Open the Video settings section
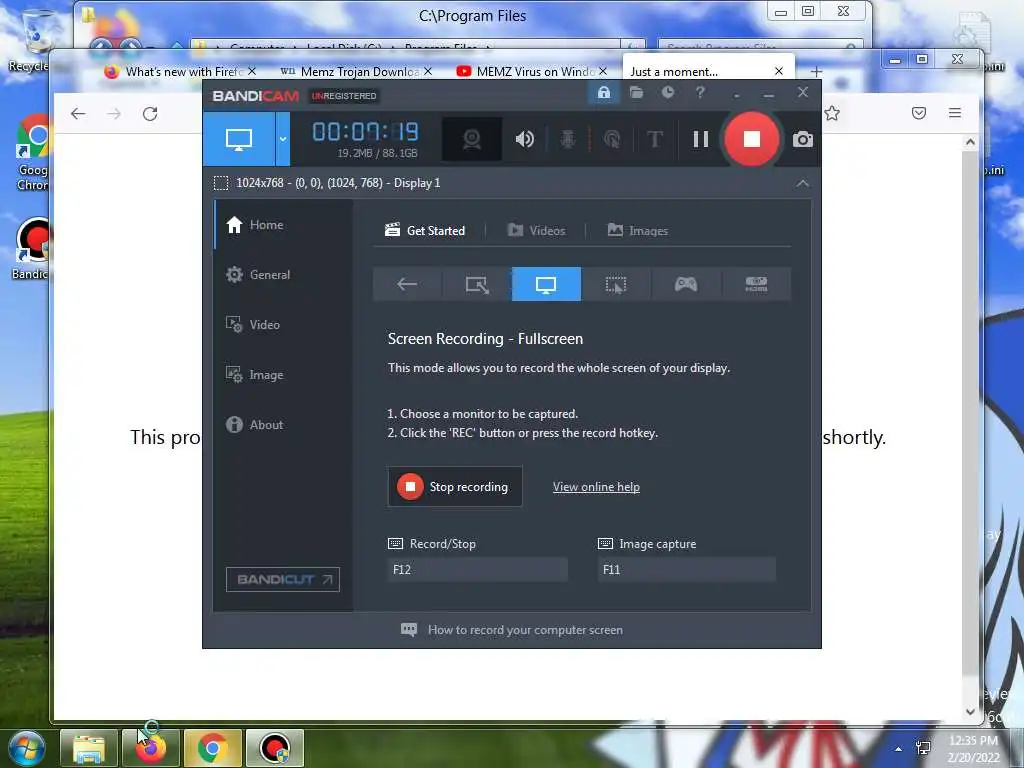Screen dimensions: 1024x768 (252, 325)
